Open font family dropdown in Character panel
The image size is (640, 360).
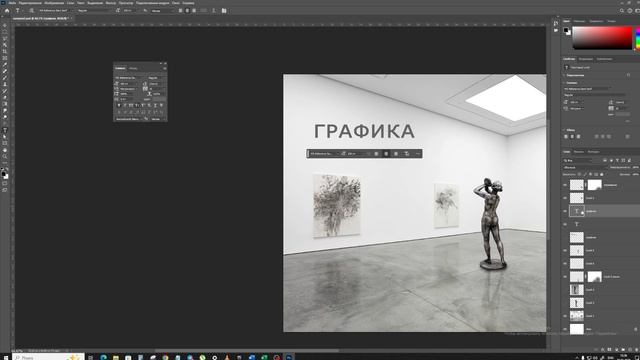point(131,78)
